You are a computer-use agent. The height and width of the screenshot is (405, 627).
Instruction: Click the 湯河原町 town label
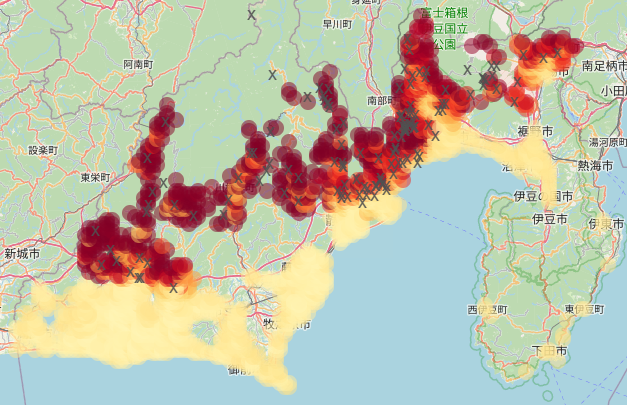tap(606, 141)
